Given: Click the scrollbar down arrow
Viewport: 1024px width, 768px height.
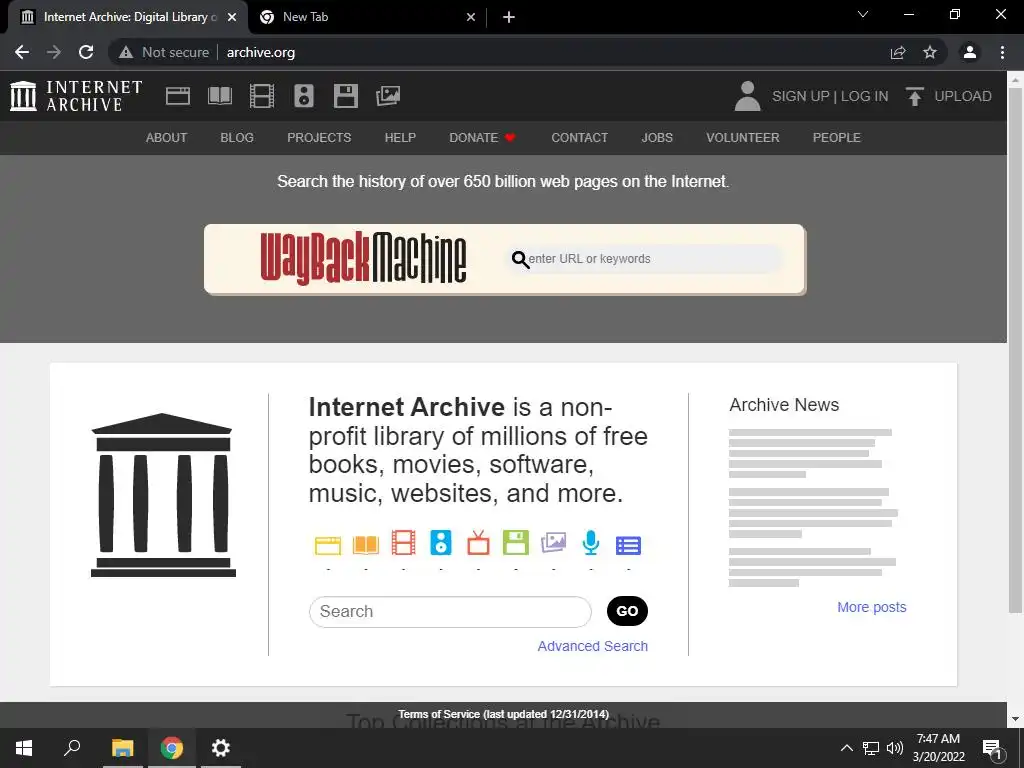Looking at the screenshot, I should click(x=1015, y=719).
